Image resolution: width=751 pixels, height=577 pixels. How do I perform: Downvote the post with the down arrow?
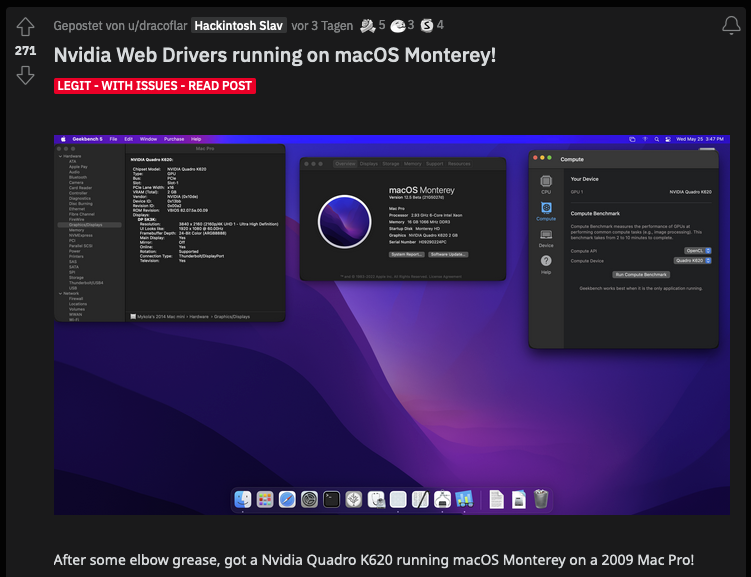(x=26, y=75)
